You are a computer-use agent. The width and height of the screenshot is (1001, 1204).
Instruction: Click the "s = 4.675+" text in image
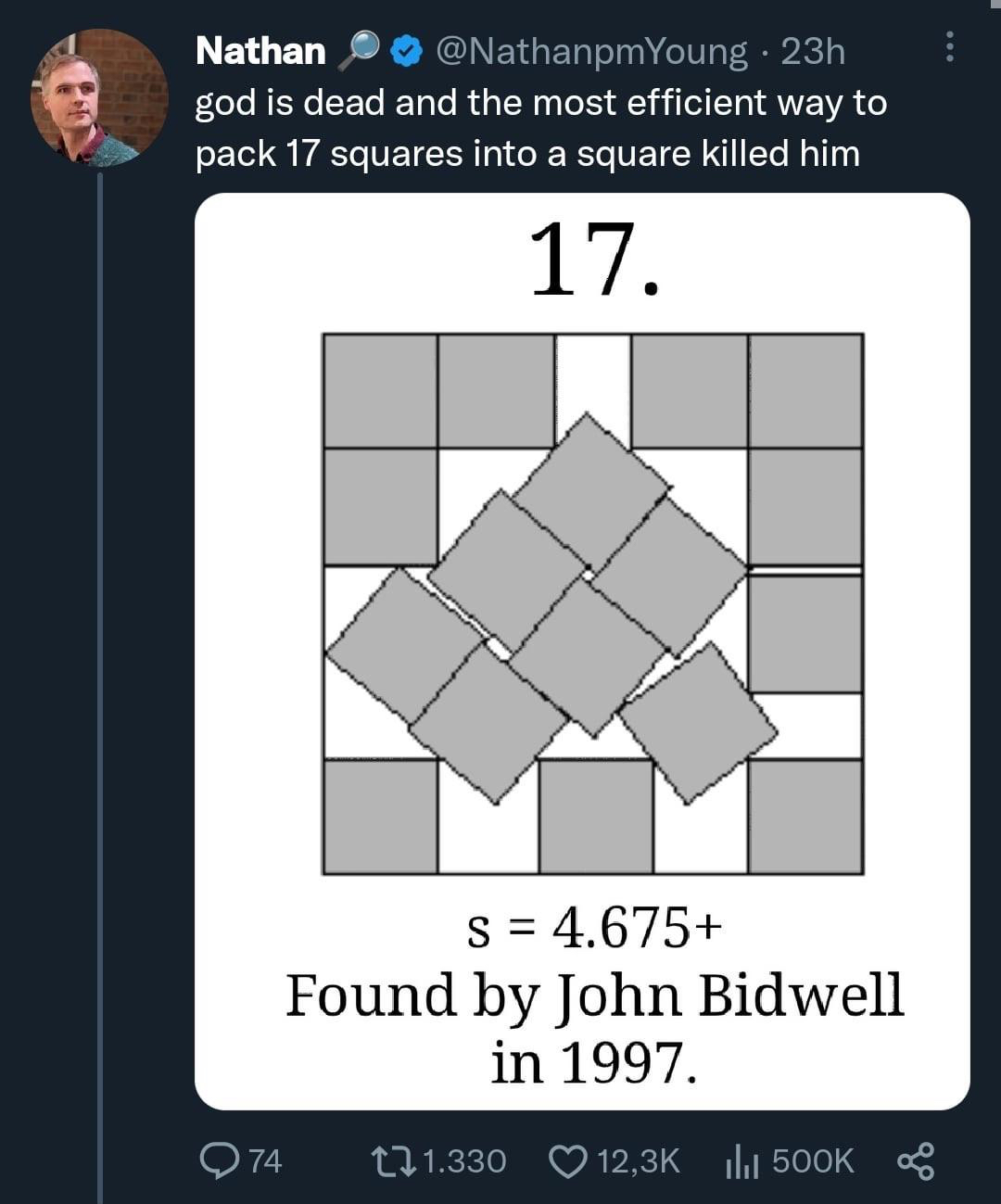pos(593,928)
